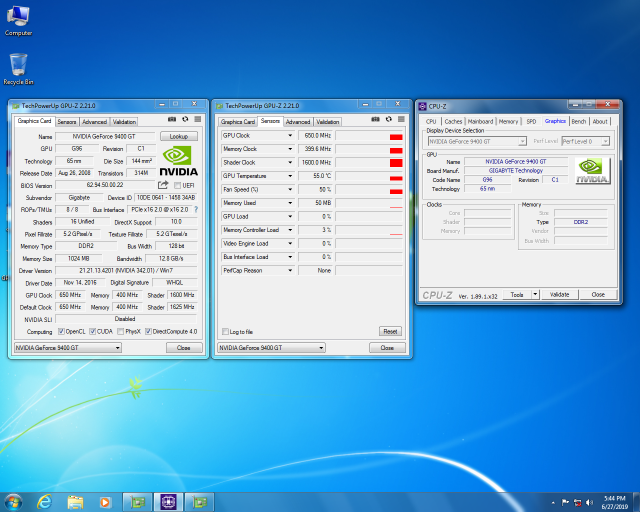Click the screenshot camera icon in Sensors GPU-Z window

tap(376, 119)
